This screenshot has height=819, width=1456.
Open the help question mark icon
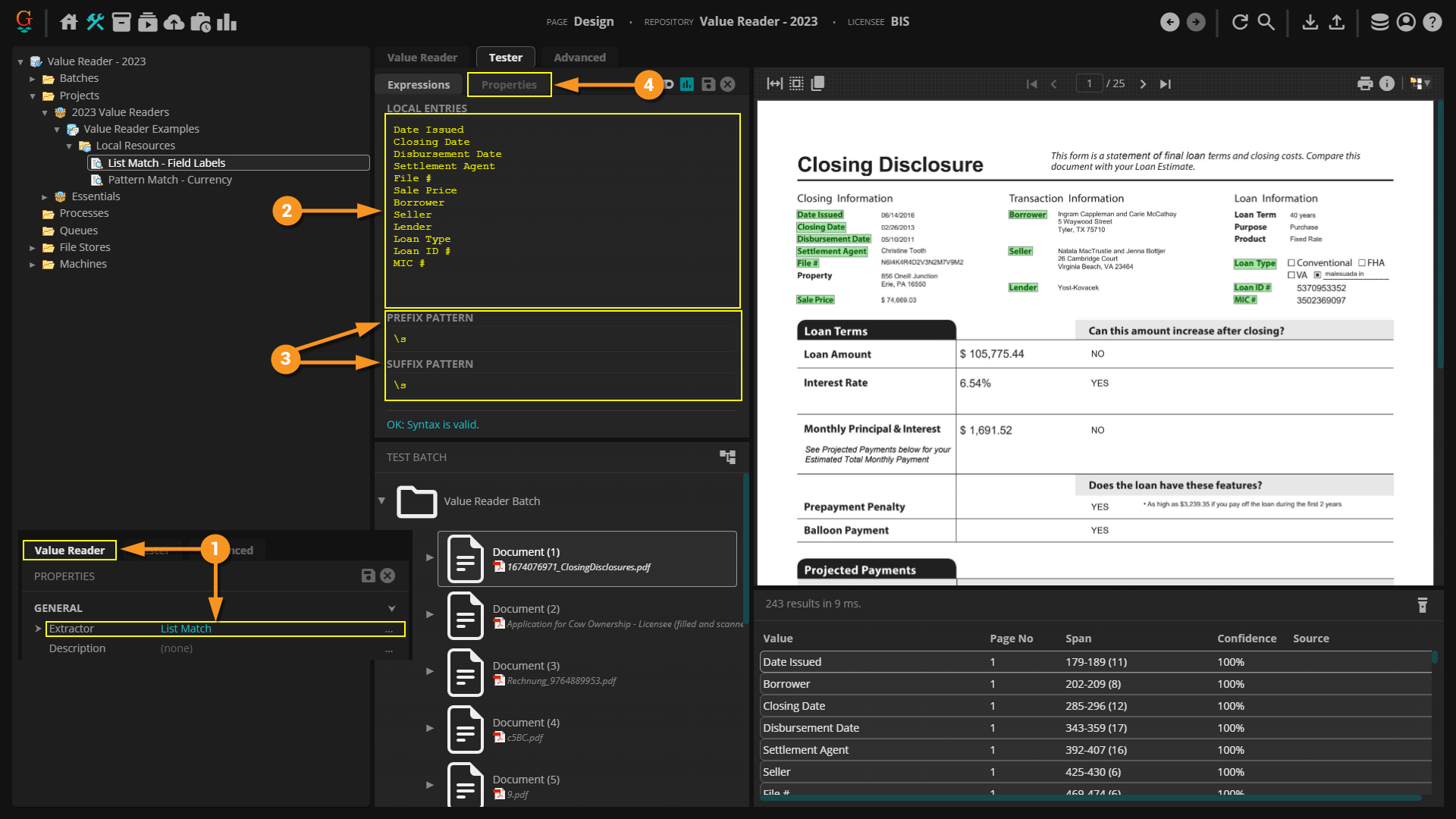[1432, 22]
